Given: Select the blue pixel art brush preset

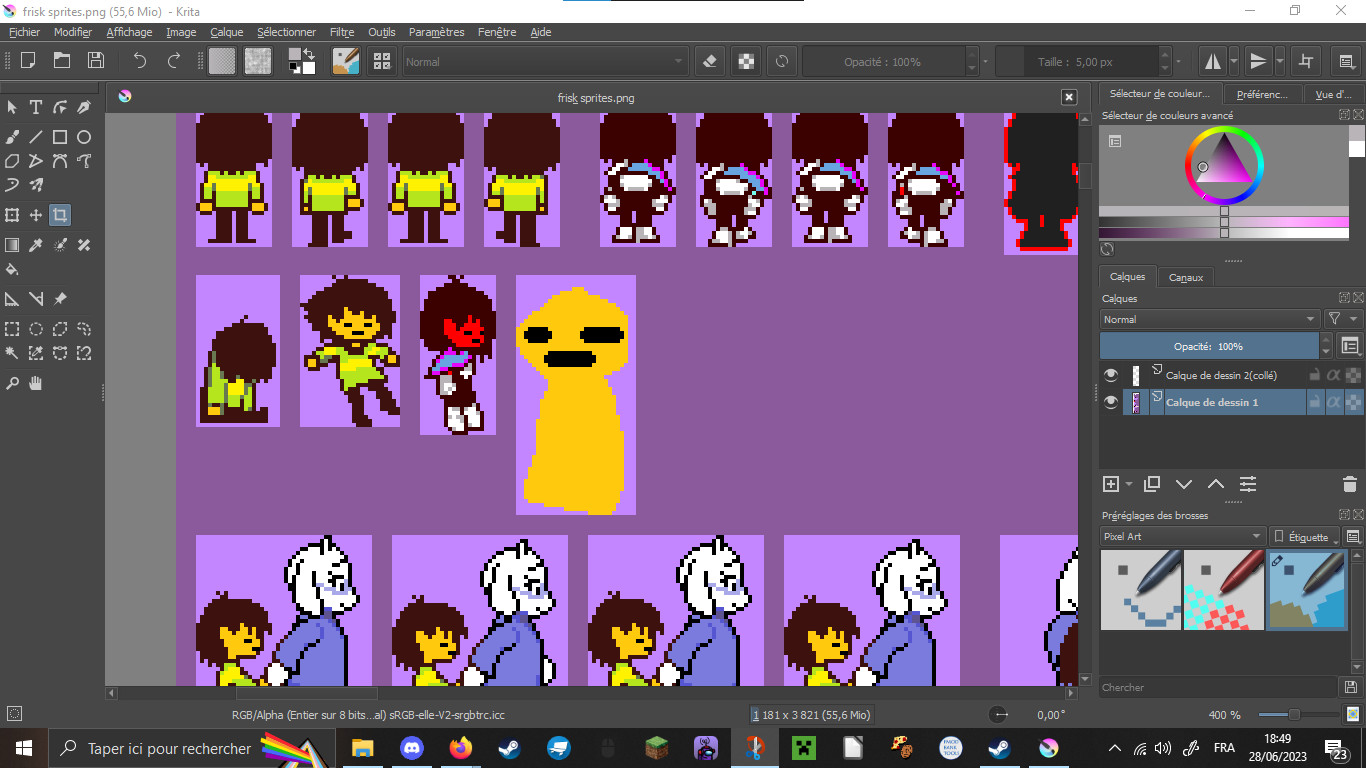Looking at the screenshot, I should click(1141, 590).
